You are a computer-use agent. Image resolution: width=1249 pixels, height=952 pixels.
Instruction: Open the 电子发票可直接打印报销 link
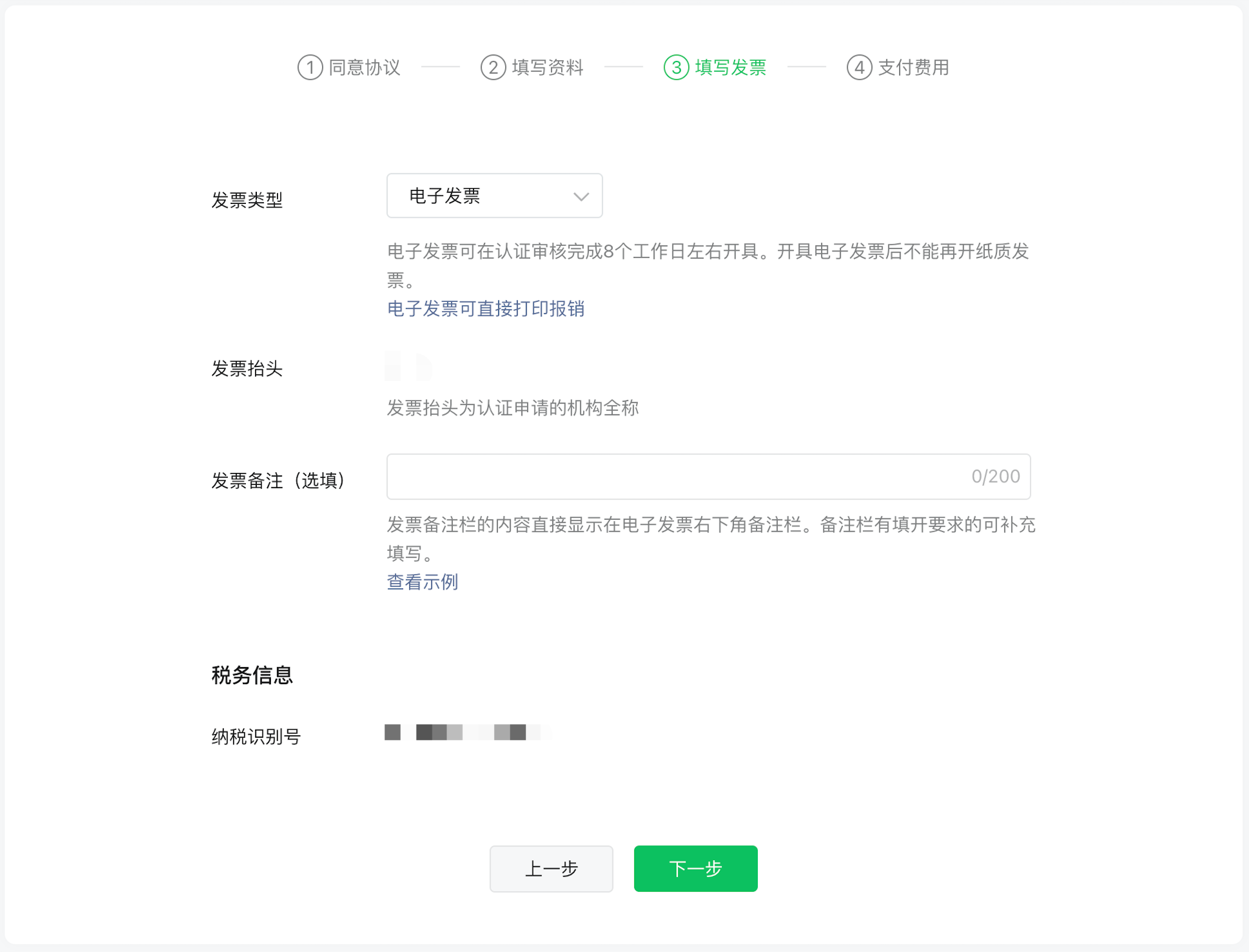tap(486, 309)
